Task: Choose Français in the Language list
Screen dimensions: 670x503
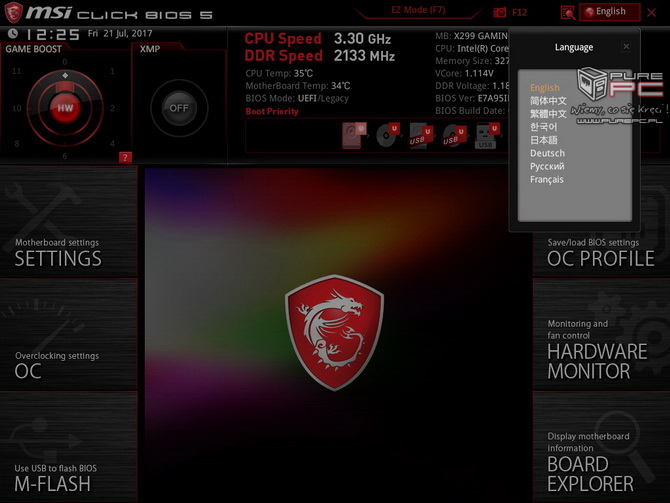Action: pyautogui.click(x=547, y=179)
